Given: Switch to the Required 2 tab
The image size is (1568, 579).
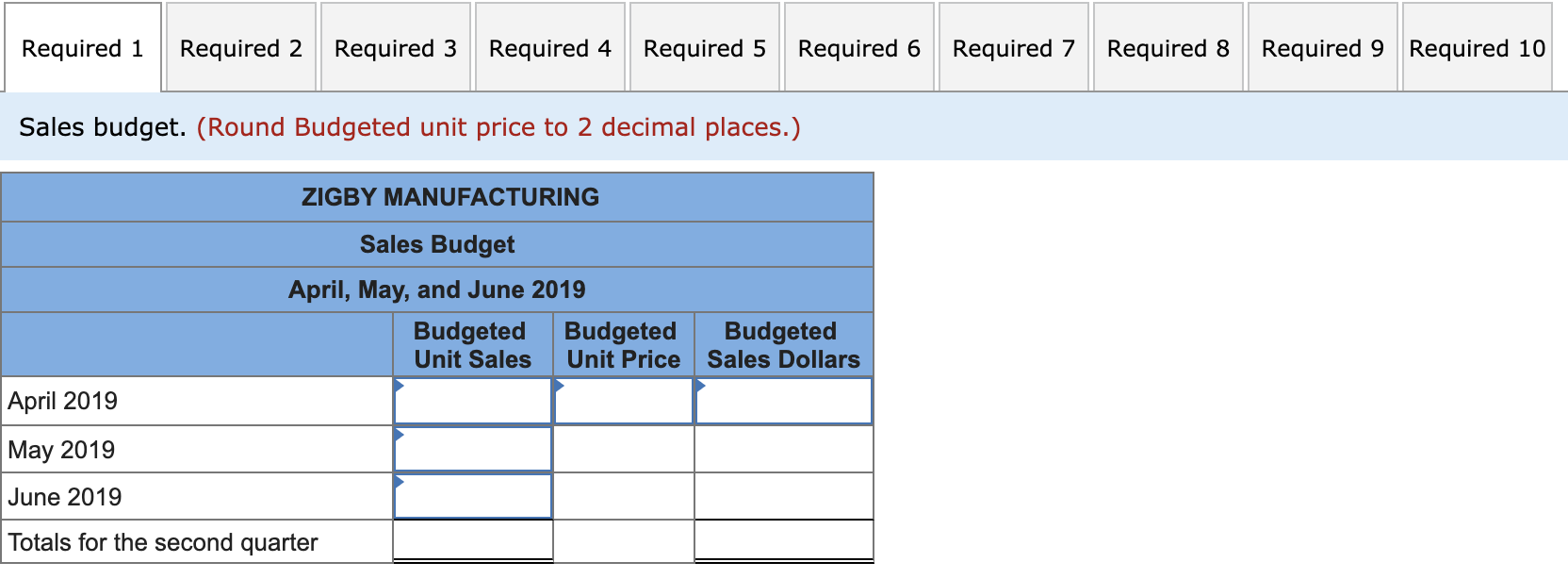Looking at the screenshot, I should (x=241, y=47).
